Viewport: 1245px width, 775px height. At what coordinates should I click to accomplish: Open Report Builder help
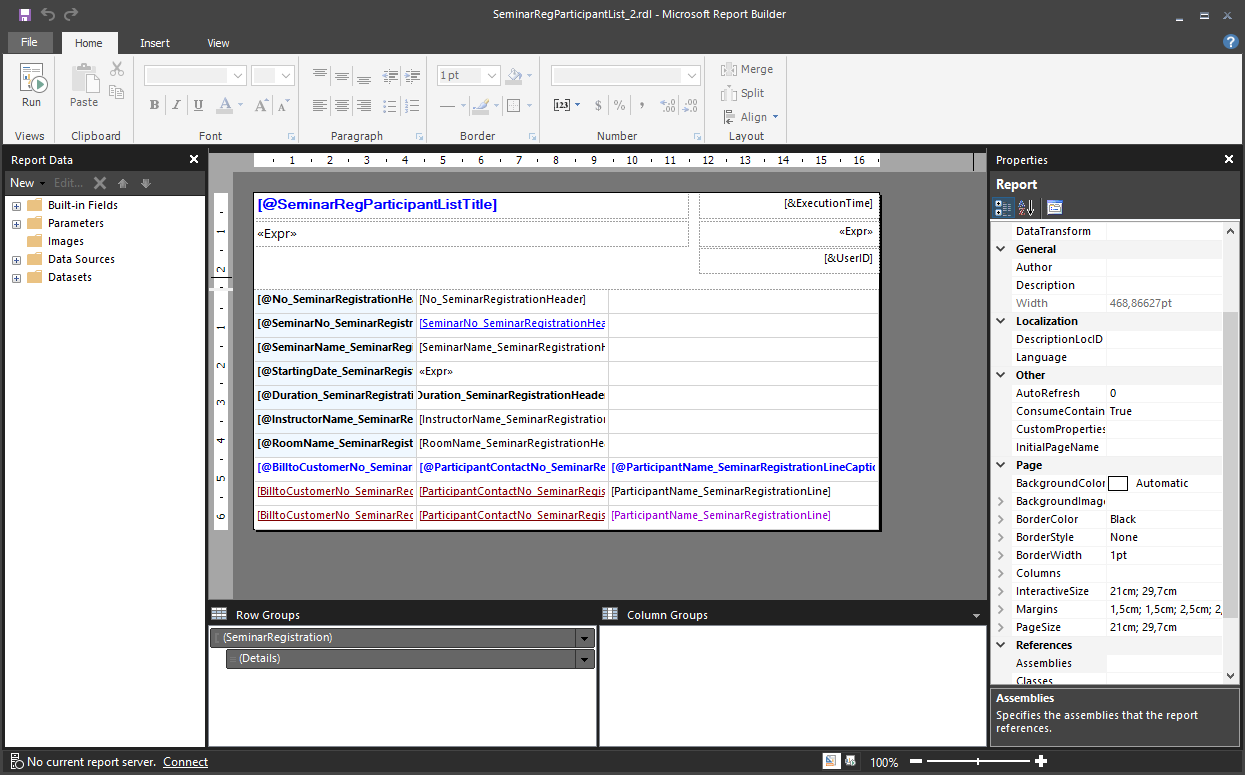[1231, 42]
